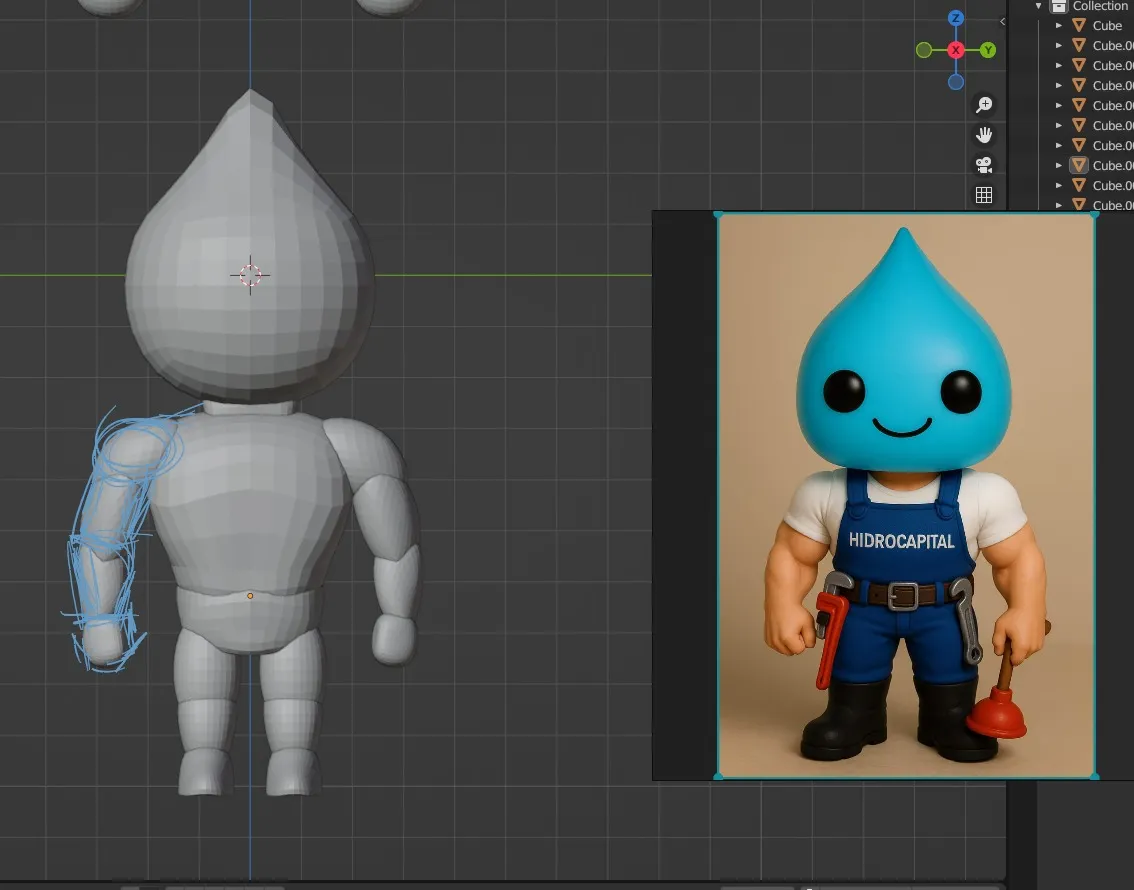Click the highlighted active mesh icon
This screenshot has height=890, width=1134.
[x=1078, y=166]
